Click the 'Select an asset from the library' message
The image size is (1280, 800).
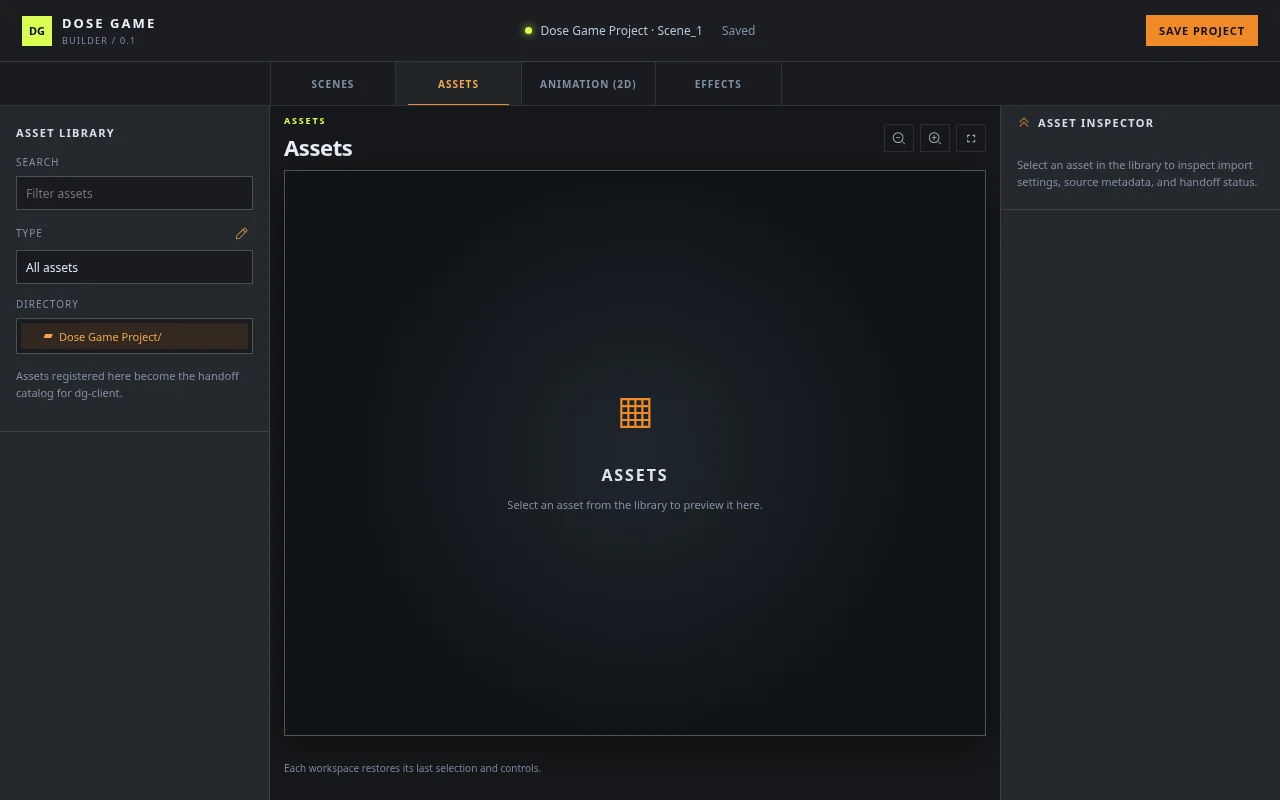coord(635,505)
